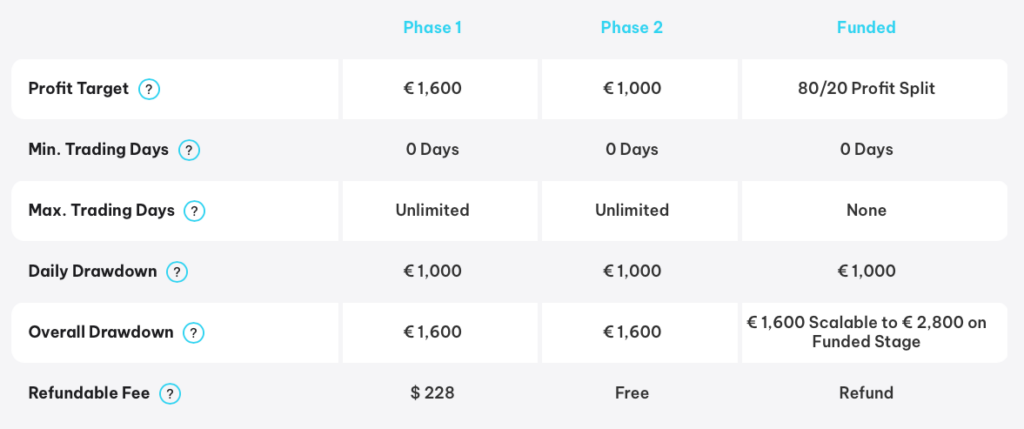Click the Phase 1 € 1,600 profit target

432,88
